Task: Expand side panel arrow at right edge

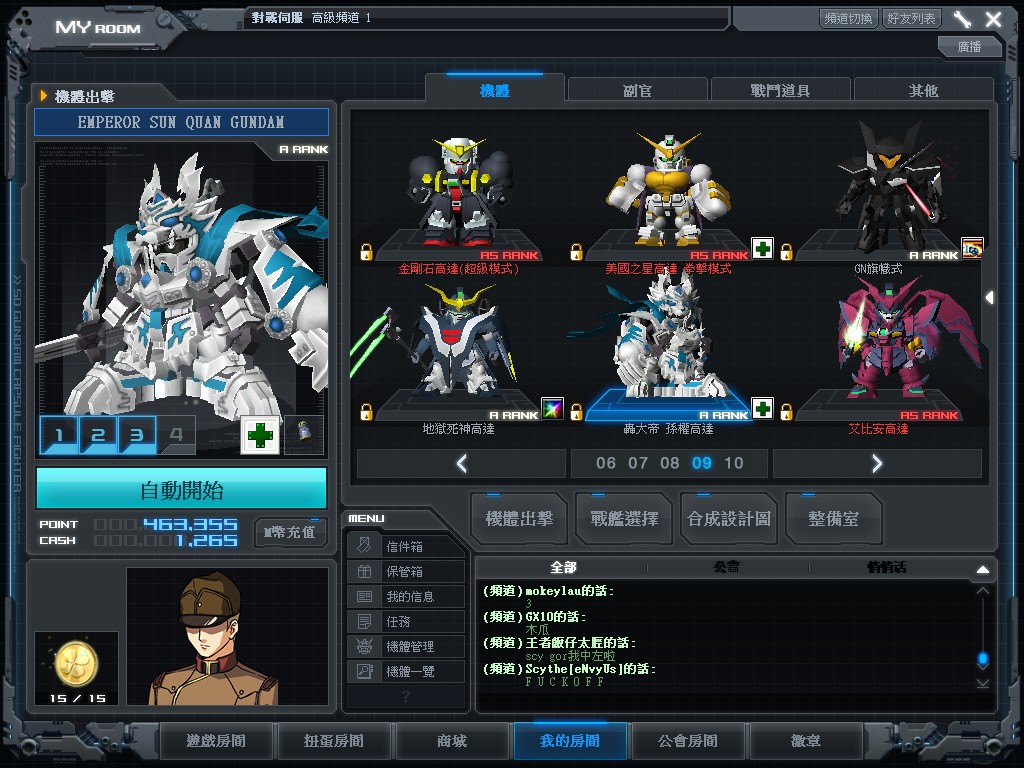Action: pyautogui.click(x=989, y=297)
